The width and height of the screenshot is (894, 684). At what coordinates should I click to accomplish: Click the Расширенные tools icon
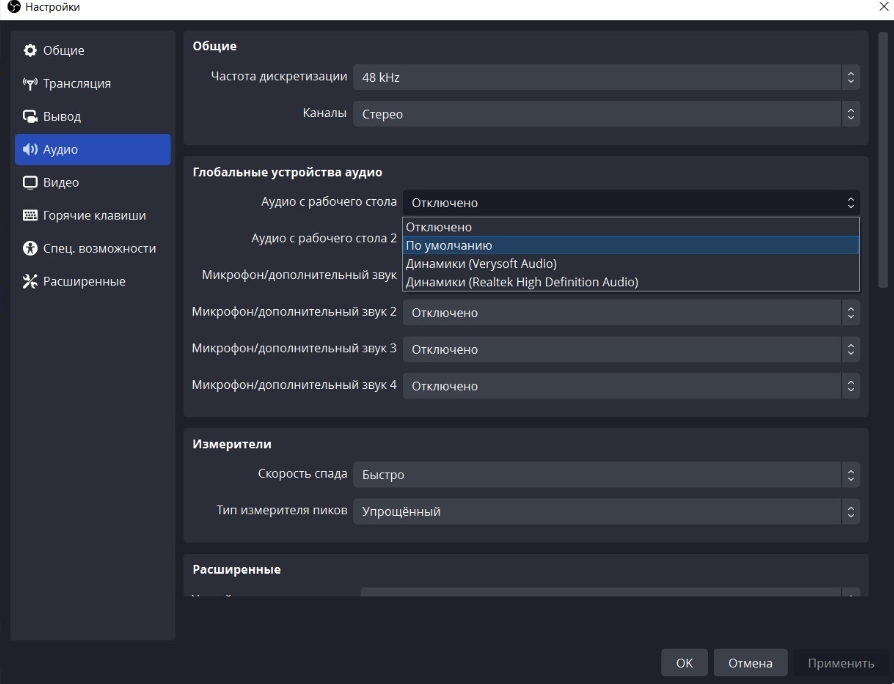pos(30,282)
